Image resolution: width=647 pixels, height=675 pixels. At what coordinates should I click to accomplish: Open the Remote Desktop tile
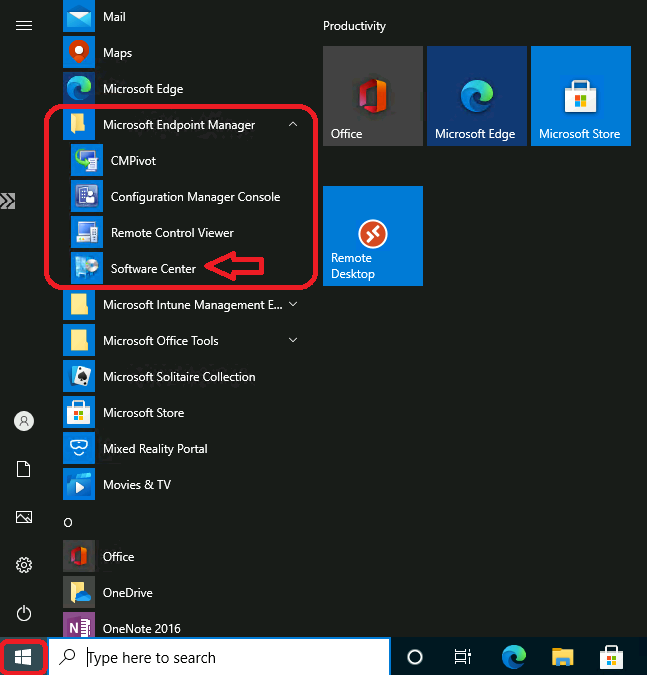tap(373, 236)
